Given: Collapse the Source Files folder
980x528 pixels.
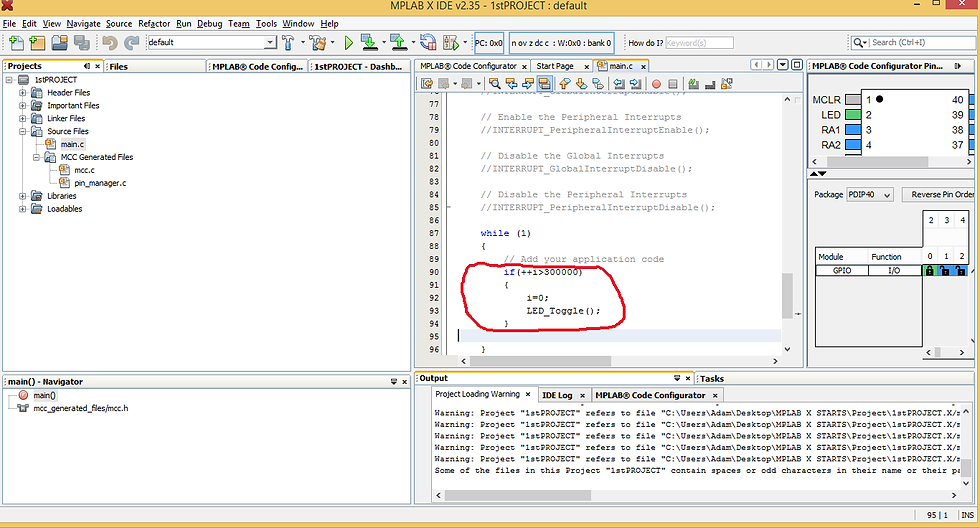Looking at the screenshot, I should coord(22,131).
